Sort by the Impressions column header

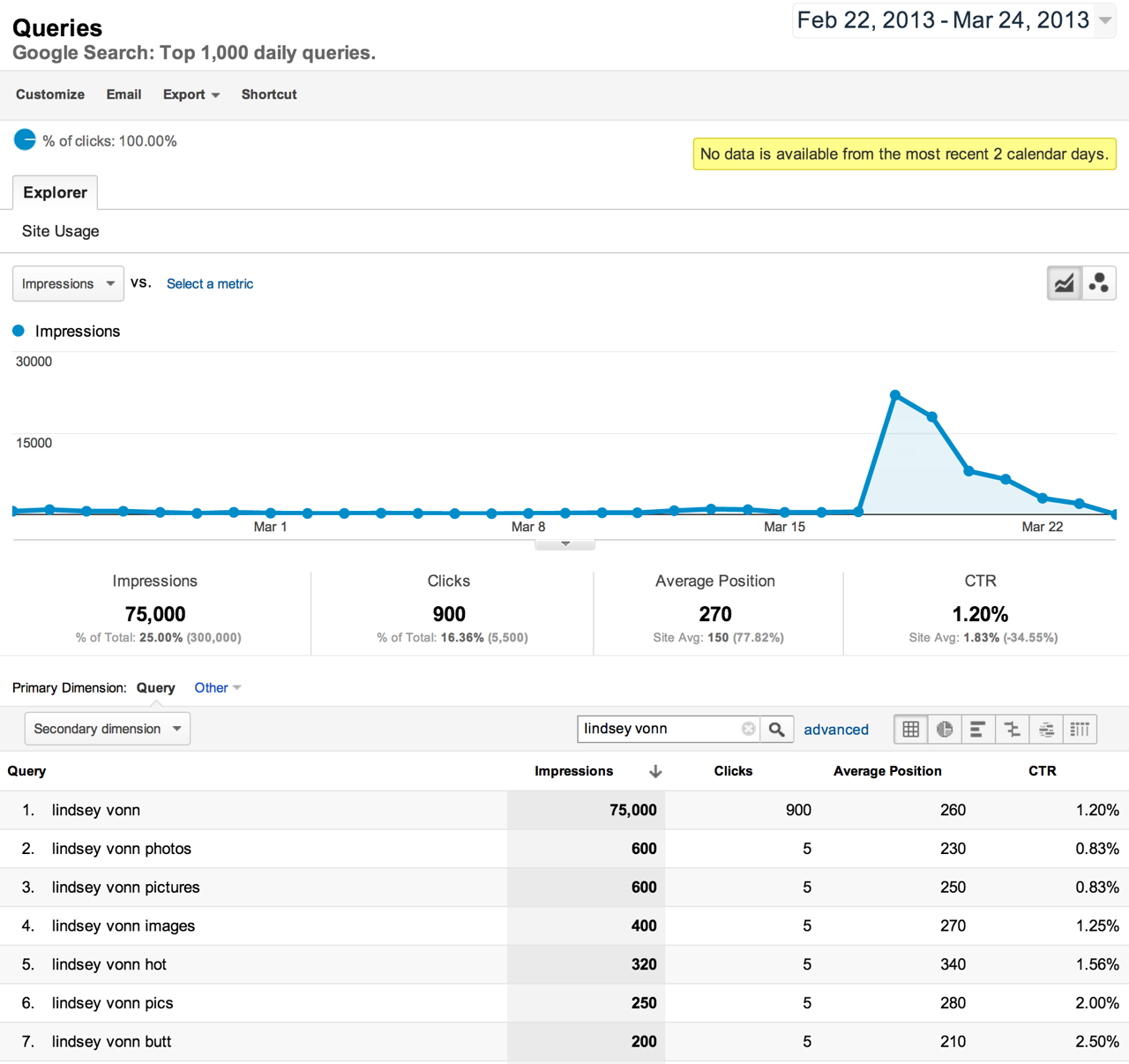573,771
